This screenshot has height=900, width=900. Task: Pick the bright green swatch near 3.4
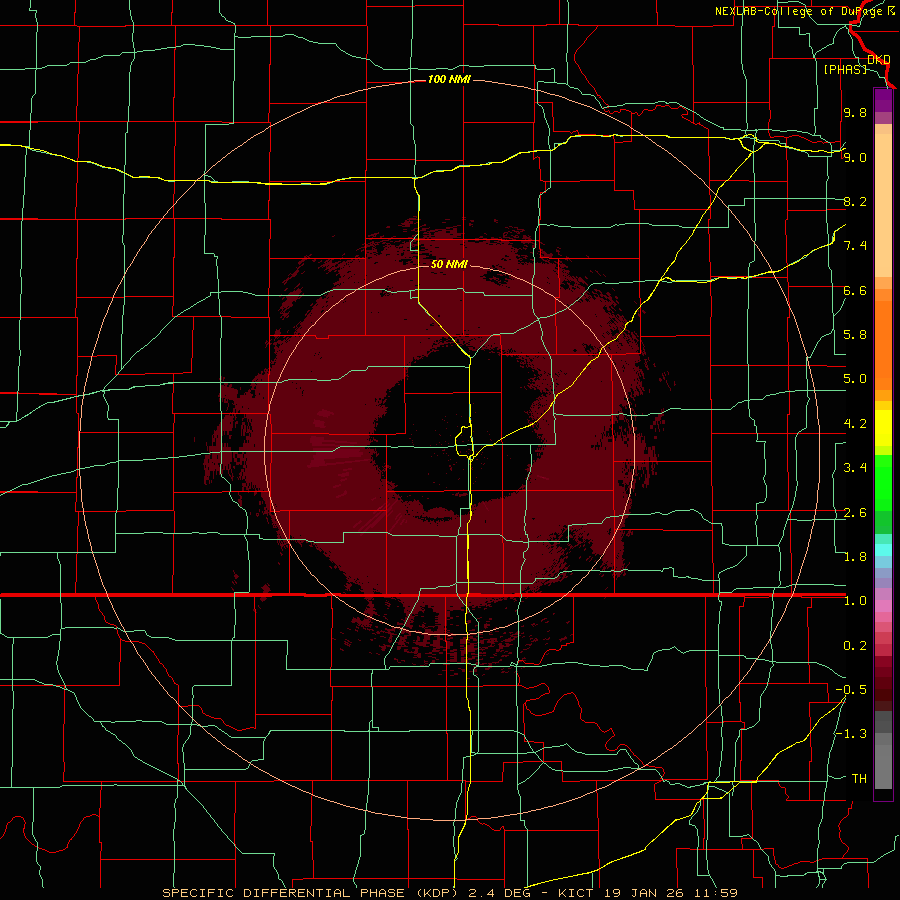(883, 483)
